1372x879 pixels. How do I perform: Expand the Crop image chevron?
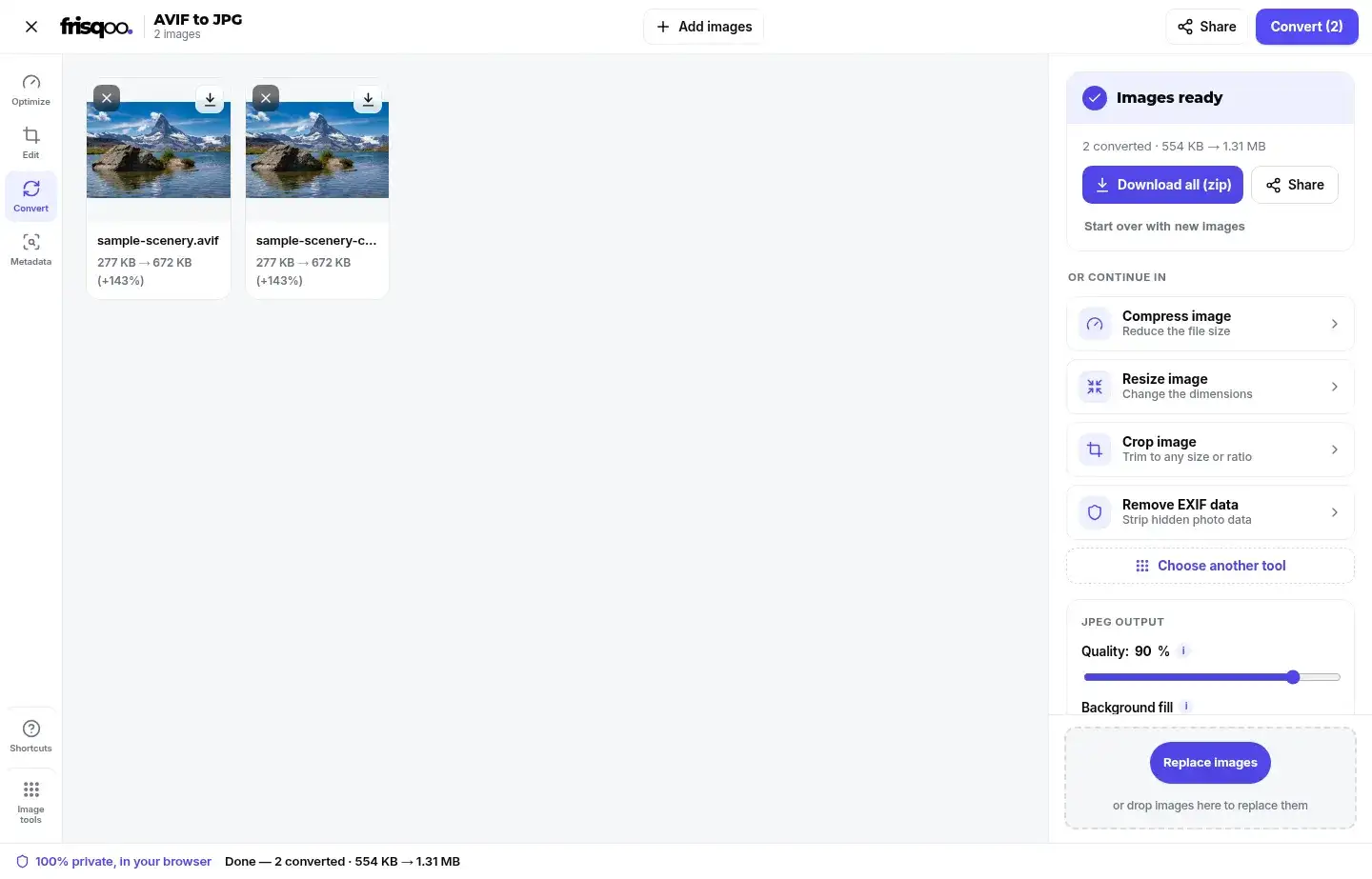pyautogui.click(x=1334, y=449)
